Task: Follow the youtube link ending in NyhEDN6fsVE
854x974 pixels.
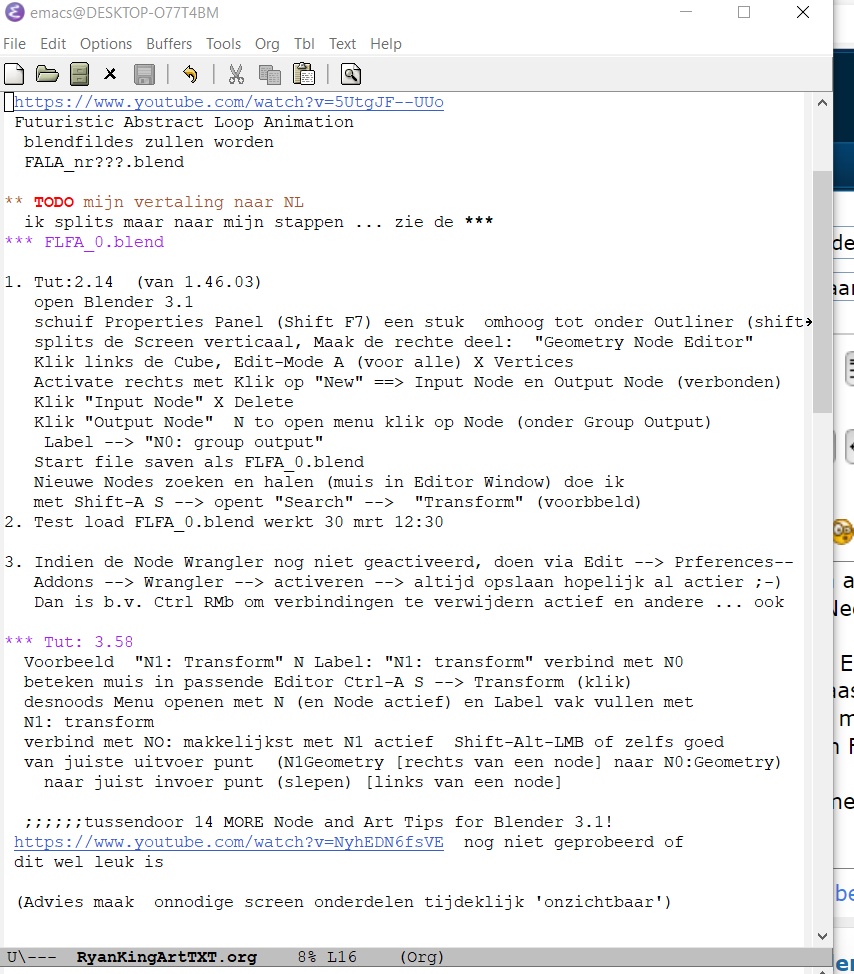Action: coord(229,842)
